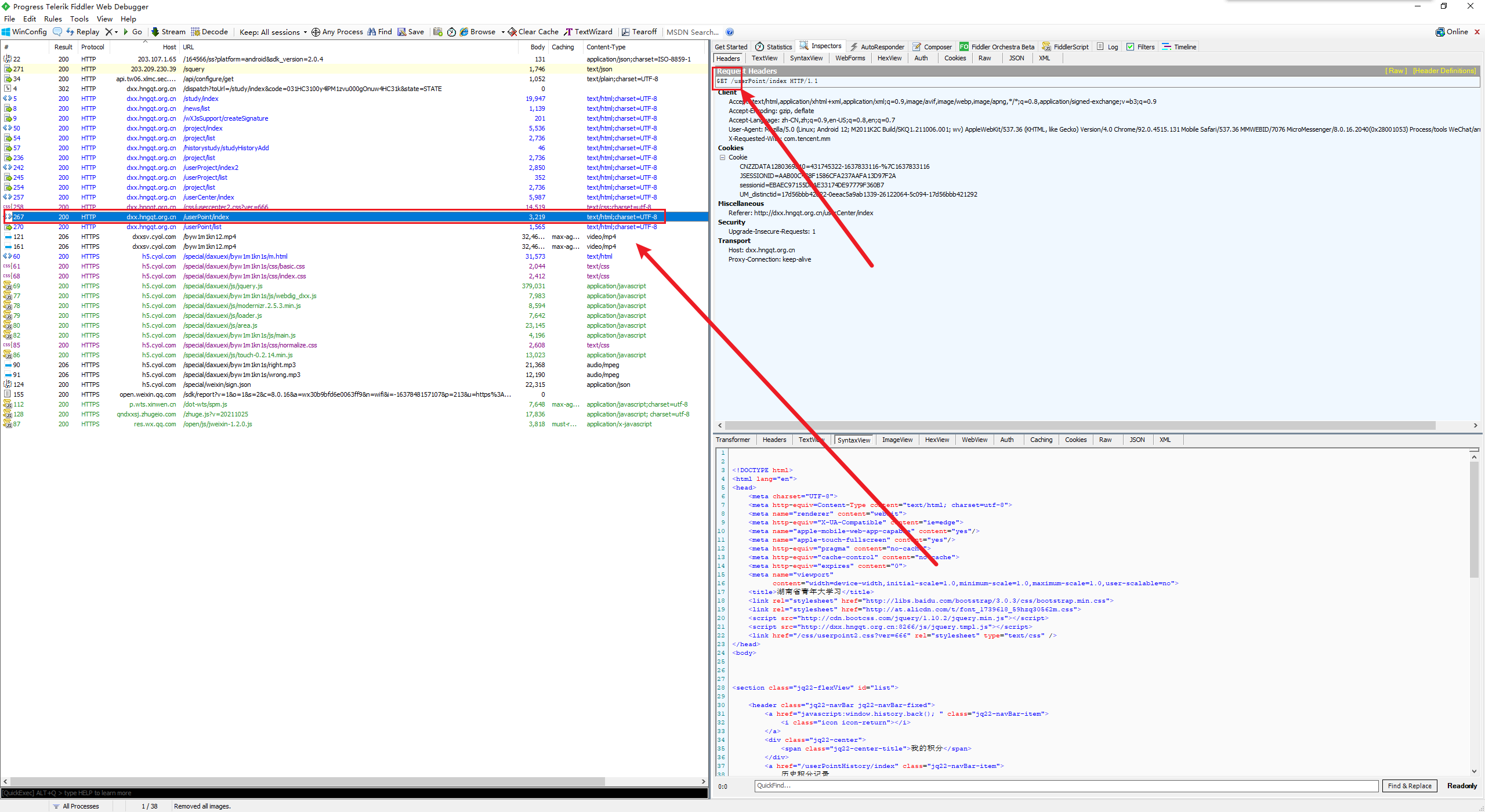1485x812 pixels.
Task: Click the QuickFind input field
Action: [1066, 786]
